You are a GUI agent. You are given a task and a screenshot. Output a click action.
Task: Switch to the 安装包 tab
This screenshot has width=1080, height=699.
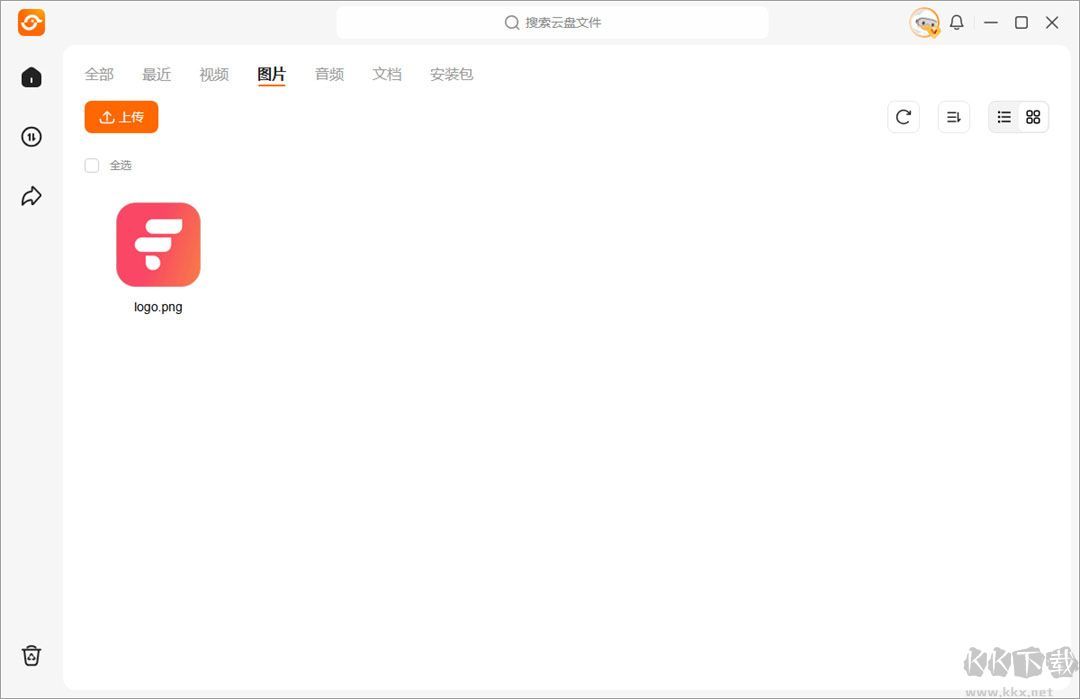(x=452, y=74)
